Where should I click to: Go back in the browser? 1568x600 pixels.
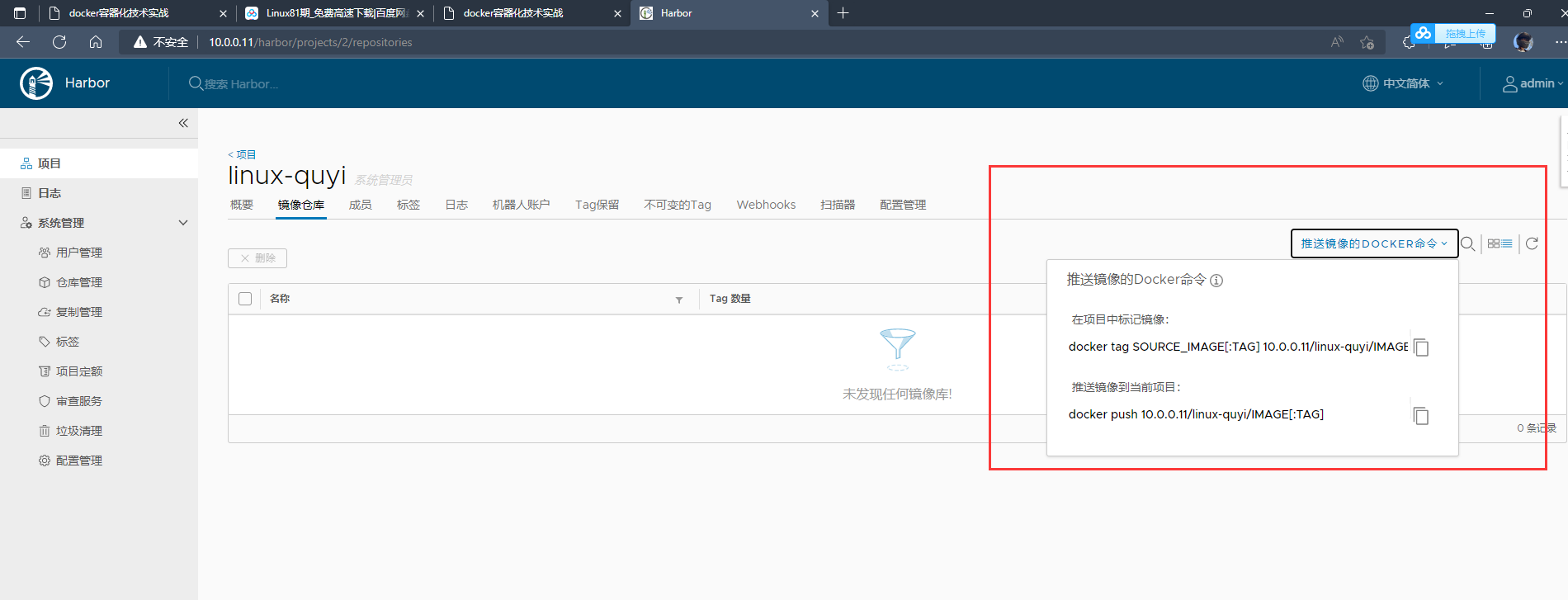click(23, 42)
